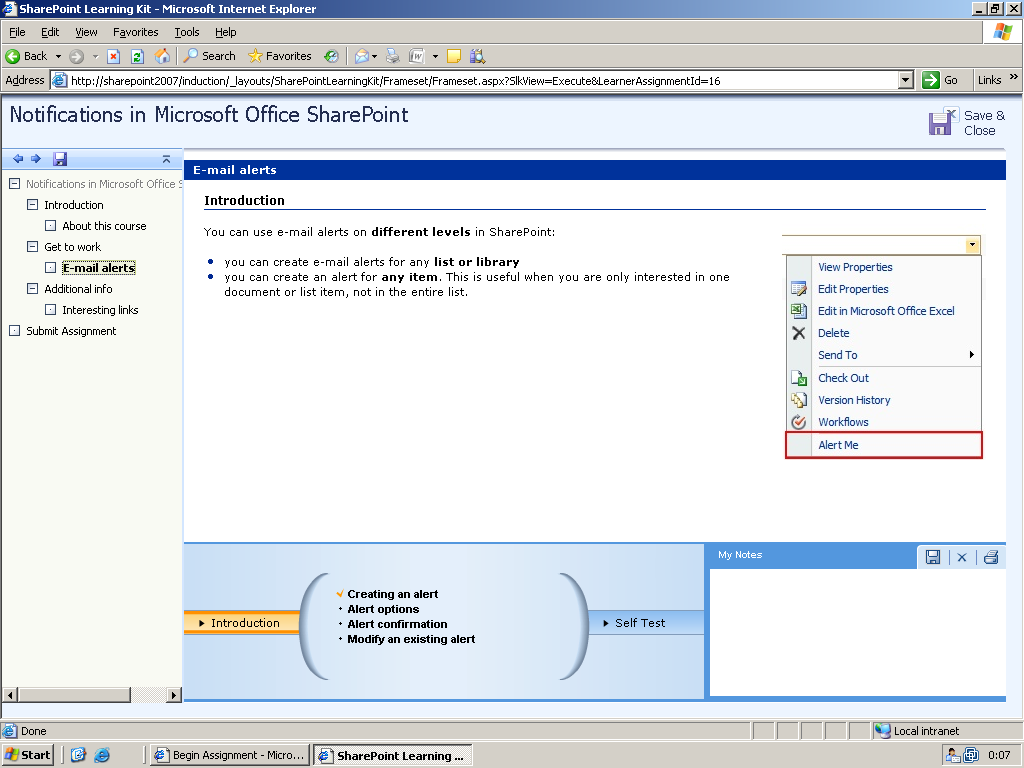Open the Help menu
Screen dimensions: 1024x768
coord(225,32)
